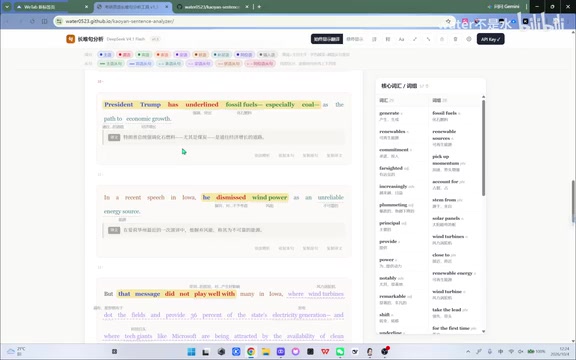Click the phrase entry 'account for'
The width and height of the screenshot is (576, 360).
(445, 181)
